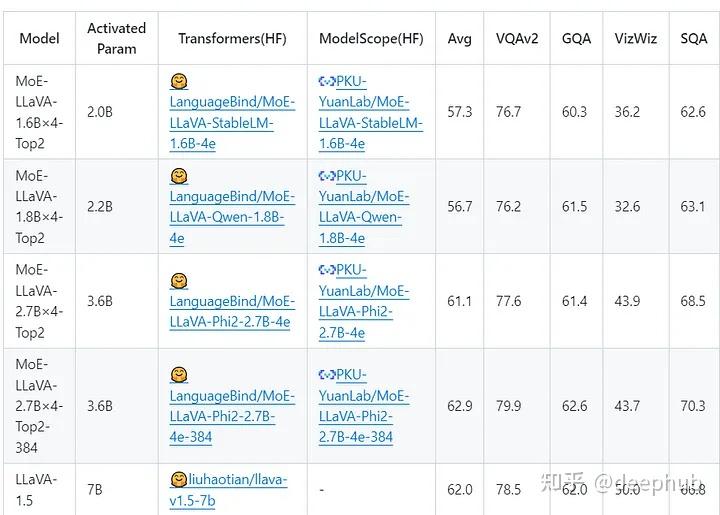This screenshot has height=515, width=720.
Task: Click ModelScope icon in Qwen row
Action: [x=327, y=176]
